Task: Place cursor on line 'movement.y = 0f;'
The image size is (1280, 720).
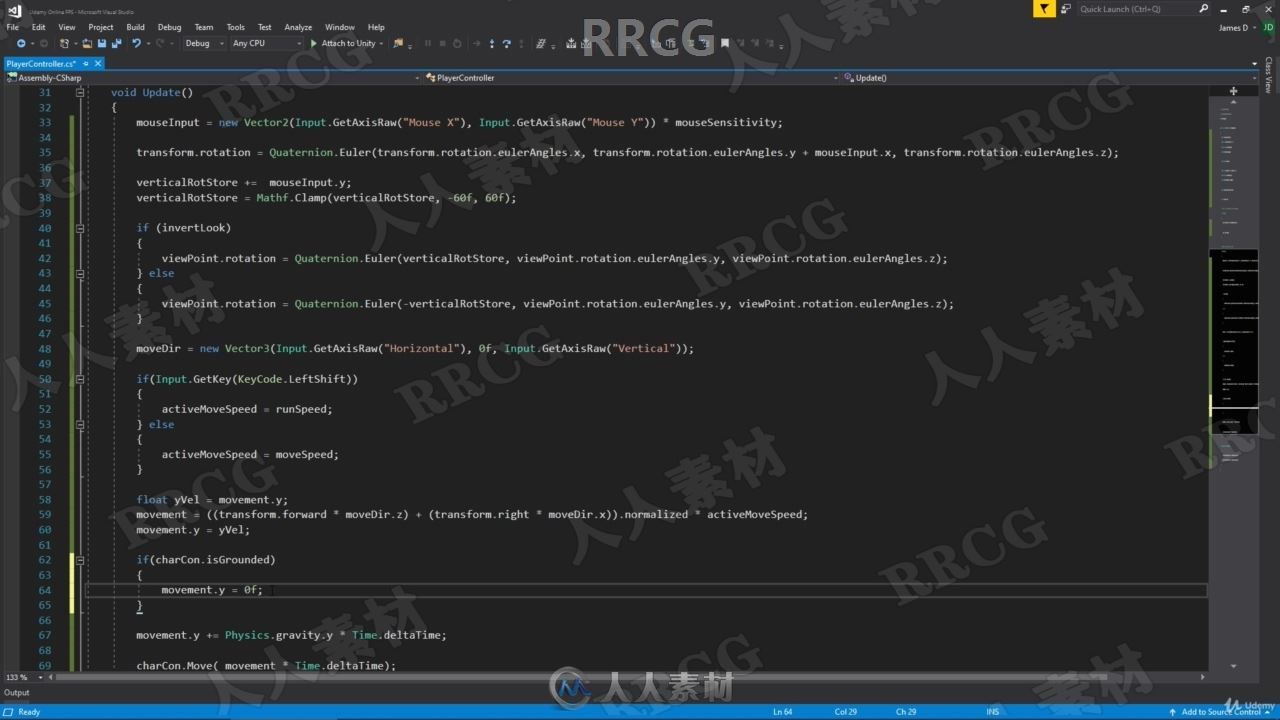Action: pyautogui.click(x=212, y=590)
